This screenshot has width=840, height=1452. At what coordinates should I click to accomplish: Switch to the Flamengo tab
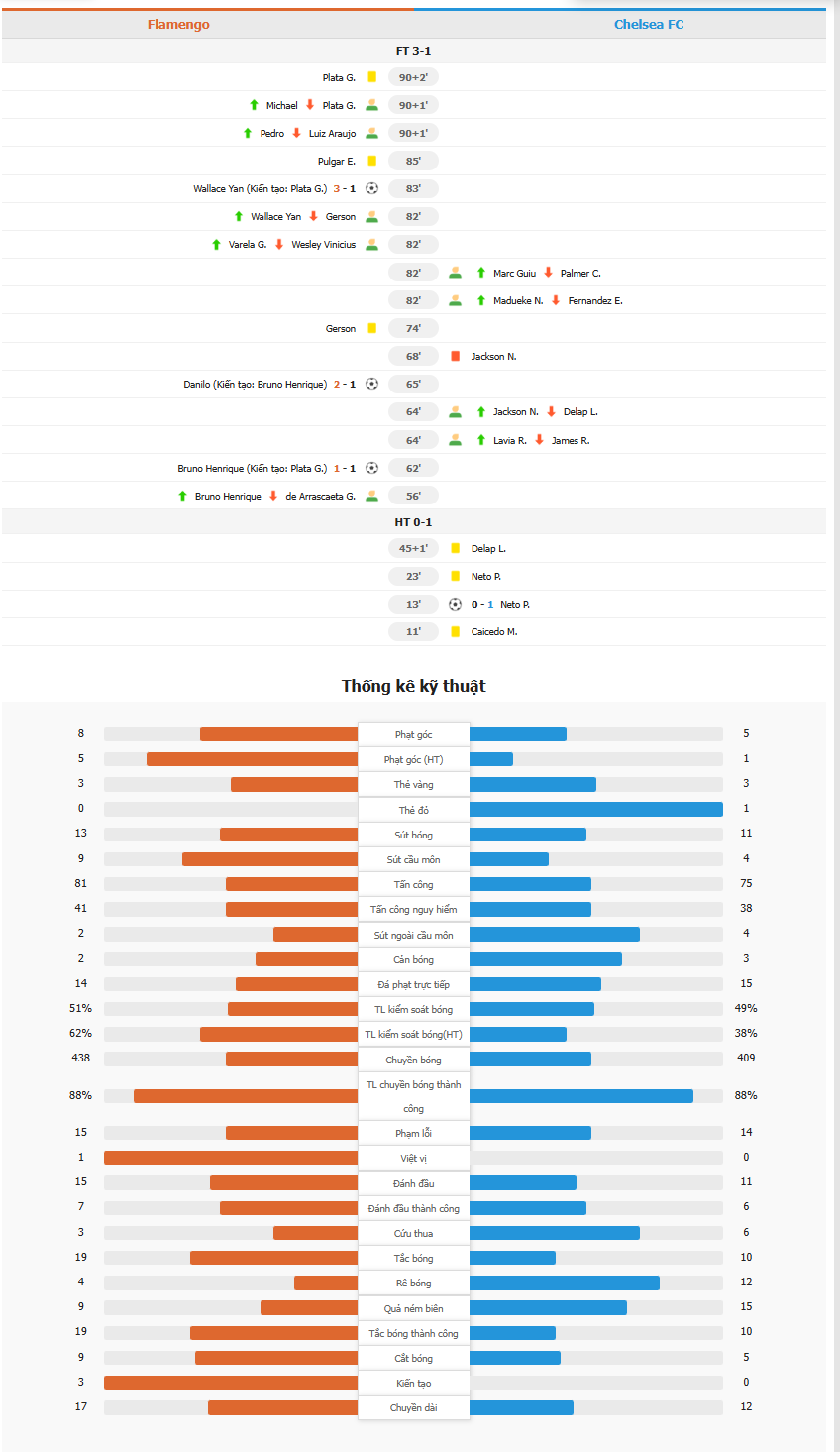pos(178,24)
